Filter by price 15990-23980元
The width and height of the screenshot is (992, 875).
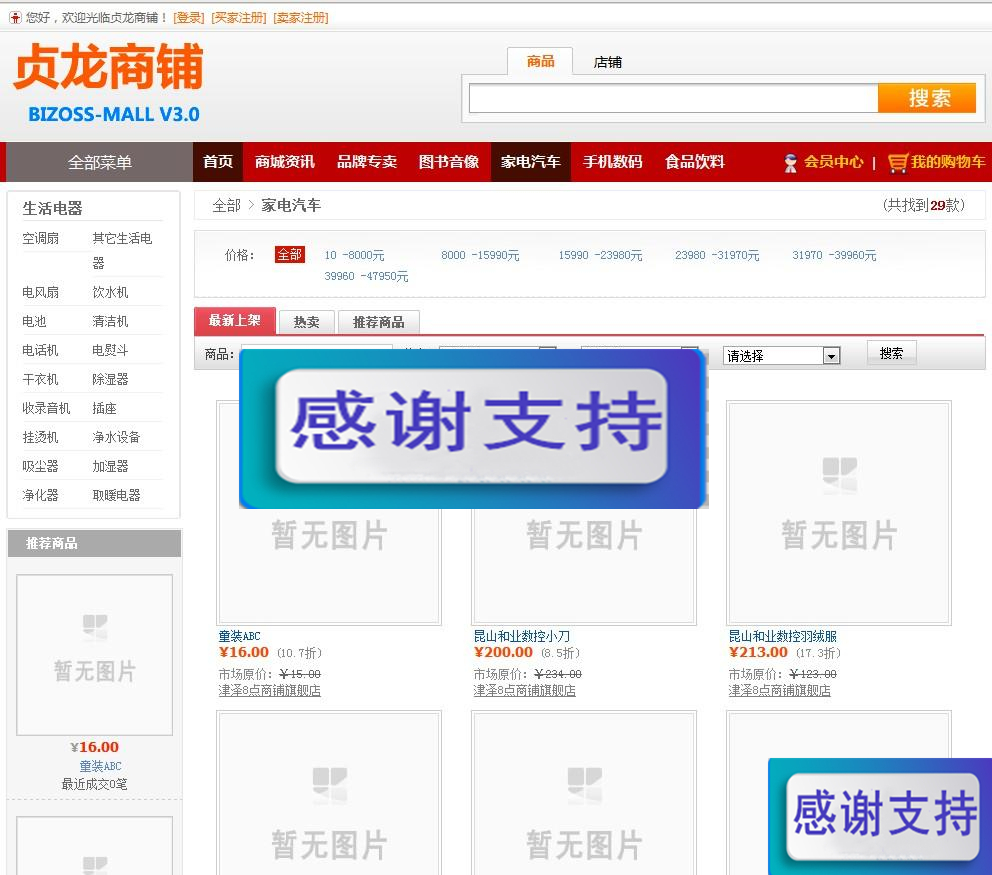(600, 255)
